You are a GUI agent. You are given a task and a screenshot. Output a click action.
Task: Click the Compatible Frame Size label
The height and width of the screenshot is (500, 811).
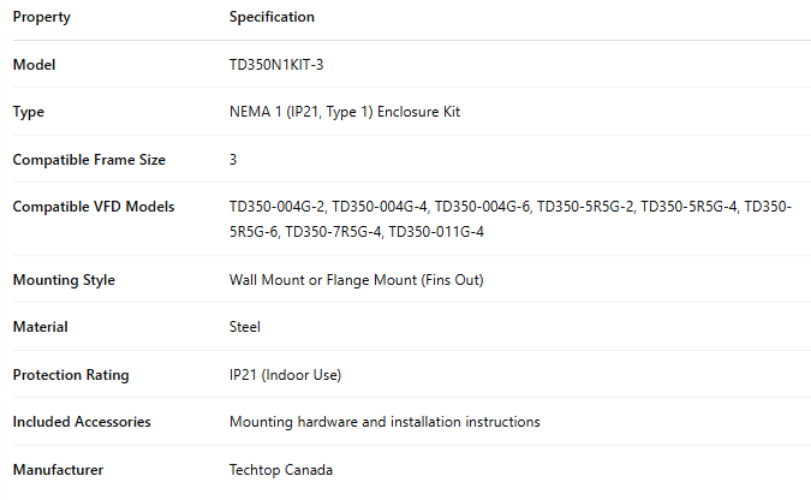(89, 160)
